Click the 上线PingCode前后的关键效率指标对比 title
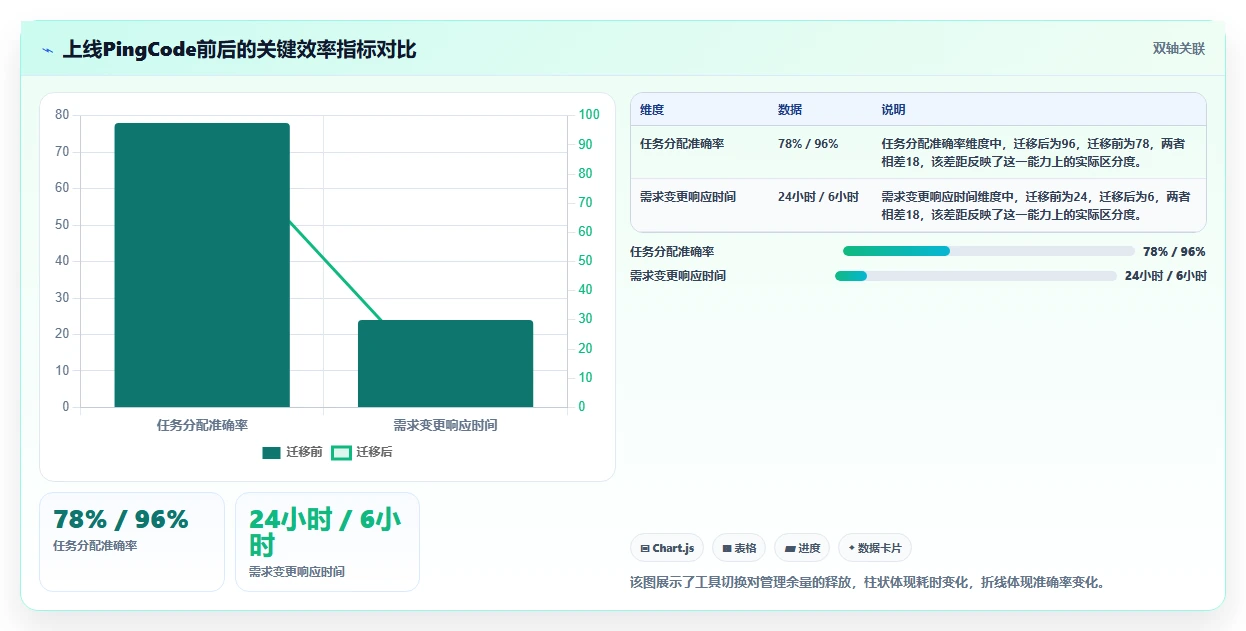This screenshot has width=1246, height=631. [239, 49]
